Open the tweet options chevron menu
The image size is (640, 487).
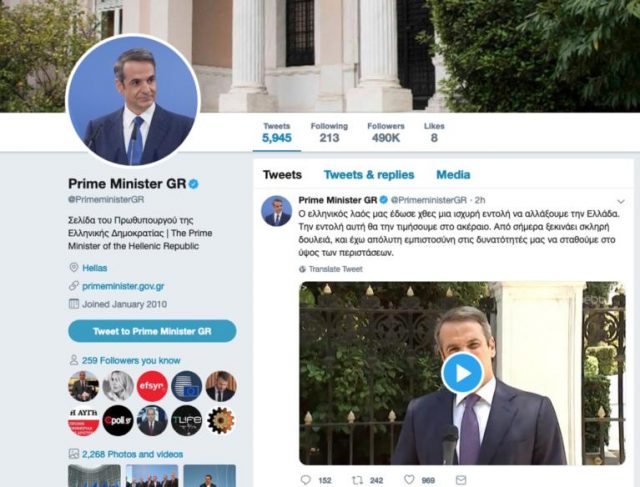click(619, 200)
